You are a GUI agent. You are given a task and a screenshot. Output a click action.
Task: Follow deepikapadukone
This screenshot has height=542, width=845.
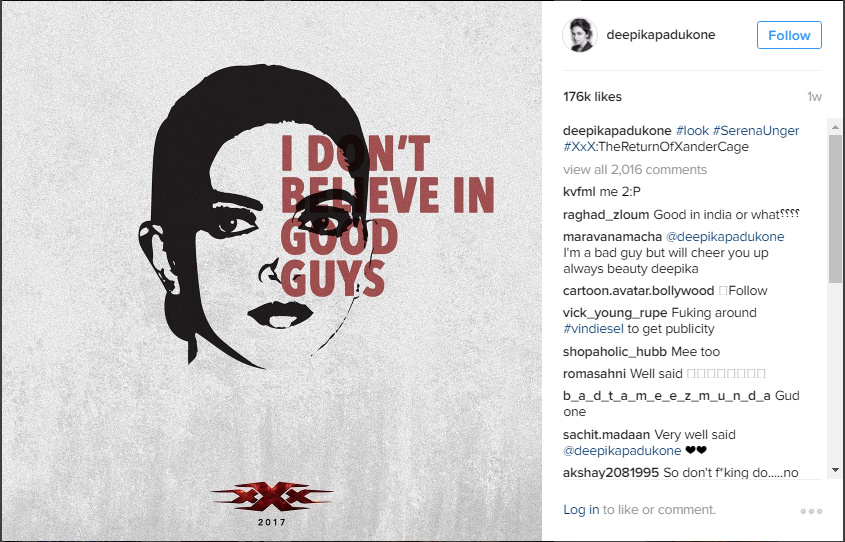click(789, 36)
